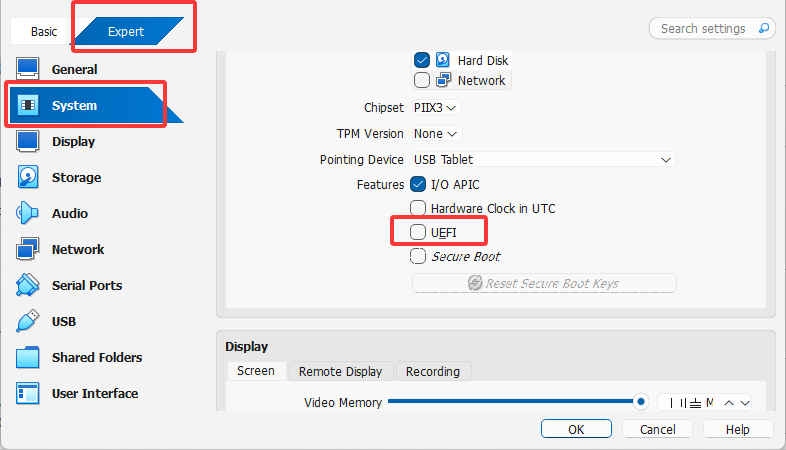This screenshot has height=450, width=786.
Task: Go to Serial Ports icon
Action: pos(27,285)
